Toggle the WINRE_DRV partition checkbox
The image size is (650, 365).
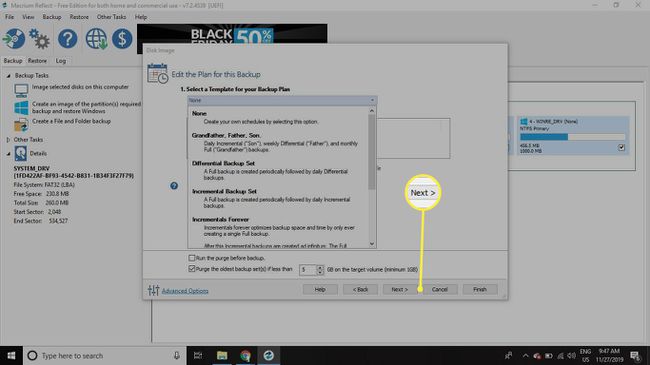pos(621,147)
